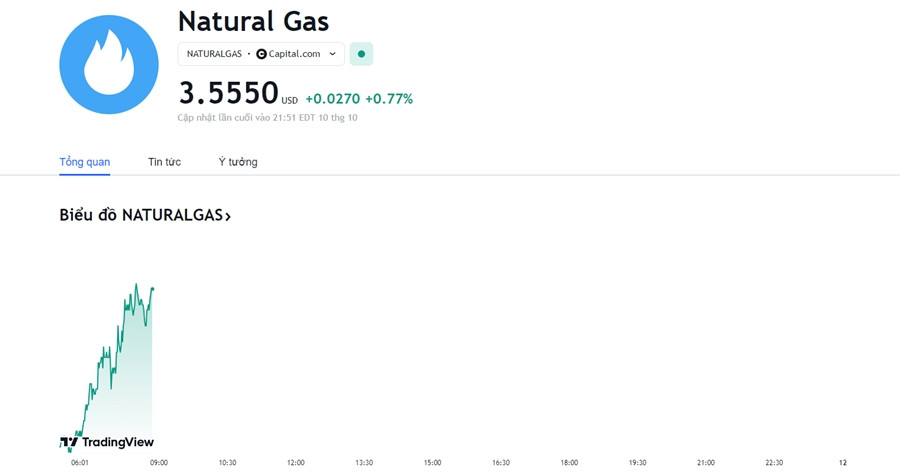900x475 pixels.
Task: Select the 09:00 time axis label
Action: 159,462
